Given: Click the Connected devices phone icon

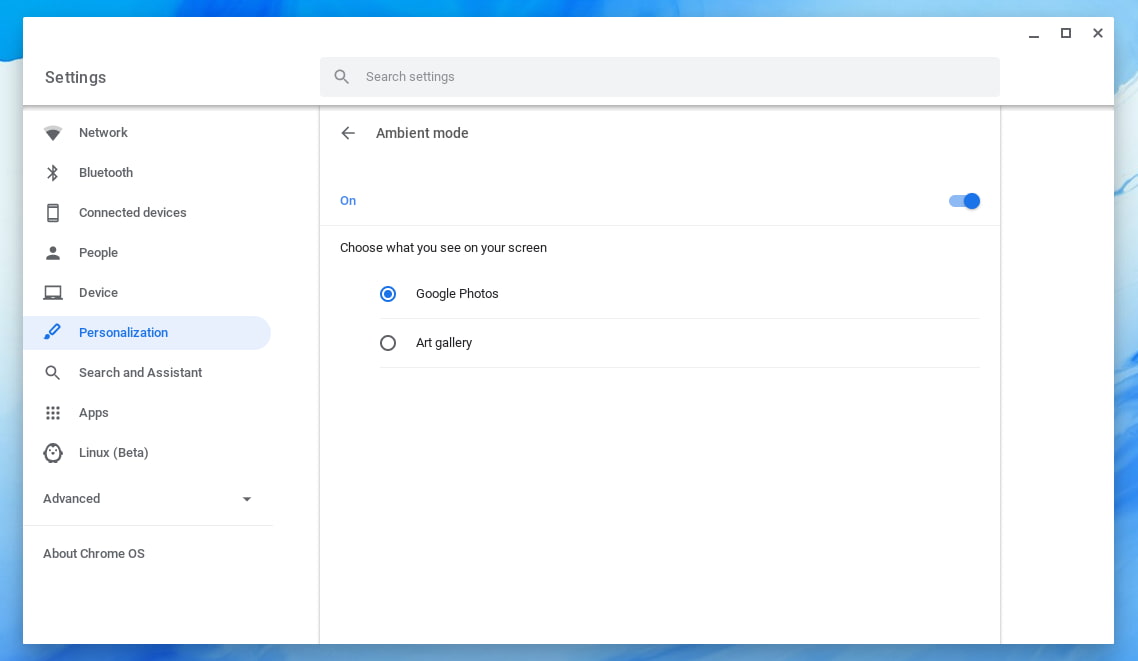Looking at the screenshot, I should coord(52,212).
